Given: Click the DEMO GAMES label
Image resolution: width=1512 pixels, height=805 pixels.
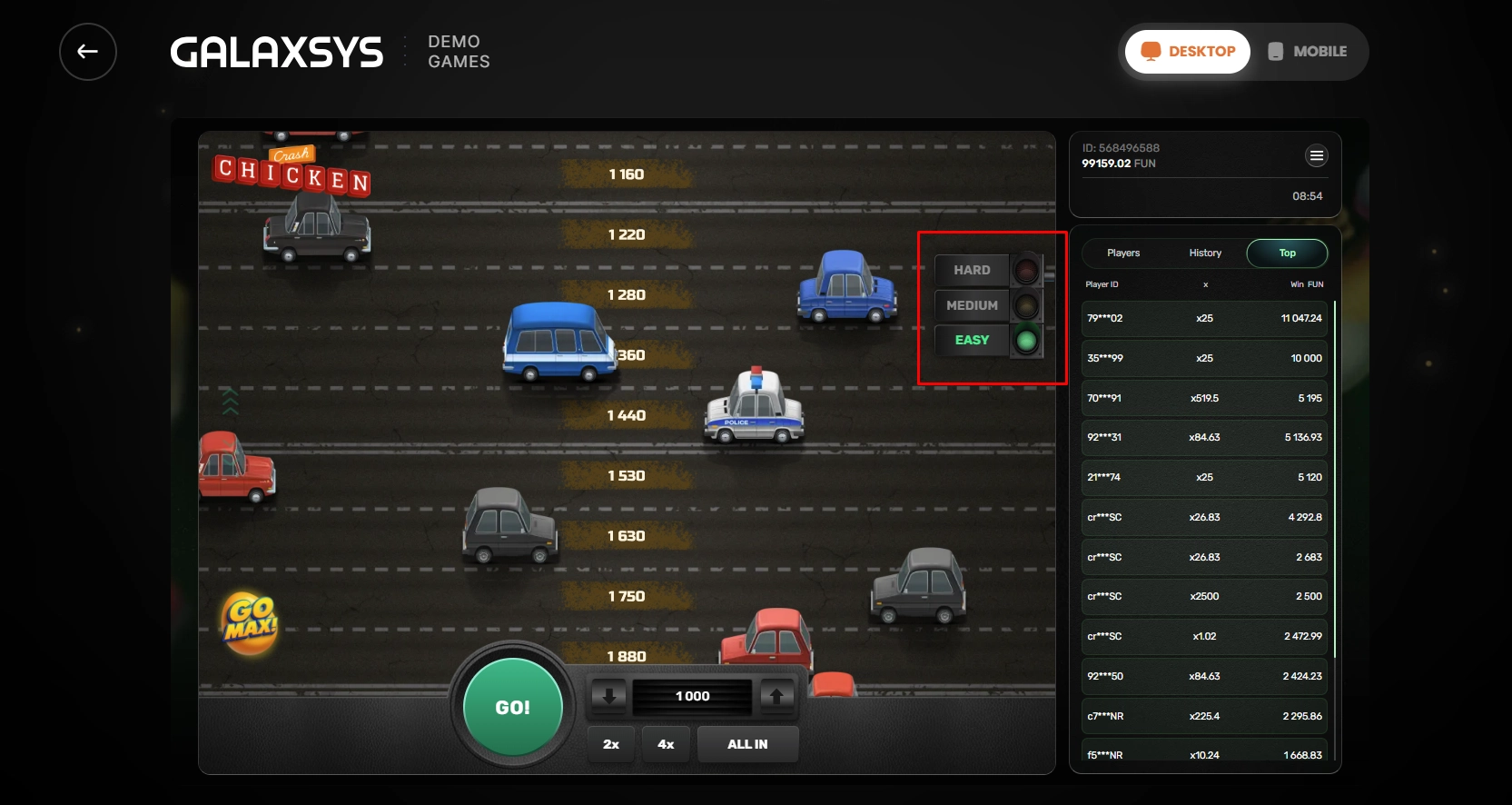Looking at the screenshot, I should [459, 52].
